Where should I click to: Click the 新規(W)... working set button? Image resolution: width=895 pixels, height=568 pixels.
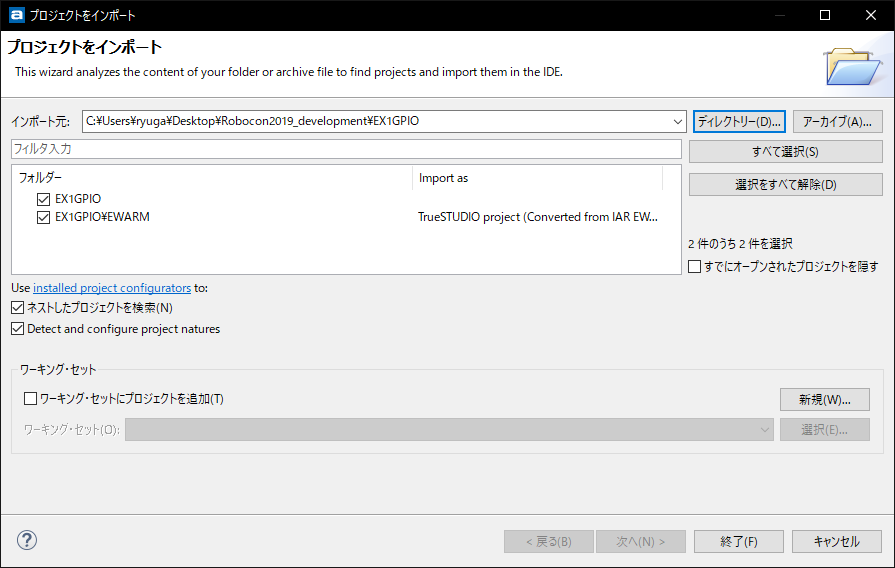pos(825,400)
